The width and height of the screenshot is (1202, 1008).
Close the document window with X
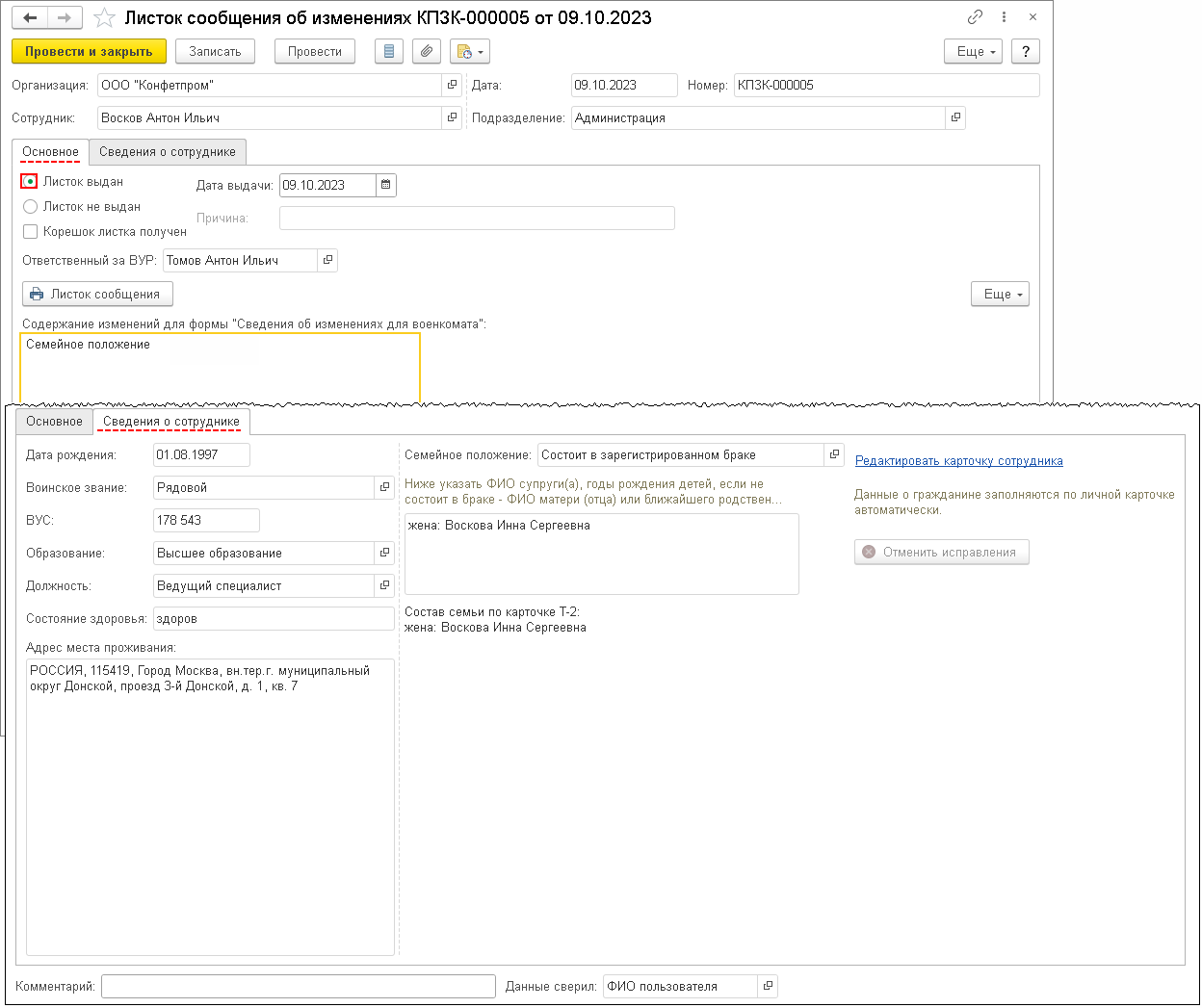[x=1032, y=17]
